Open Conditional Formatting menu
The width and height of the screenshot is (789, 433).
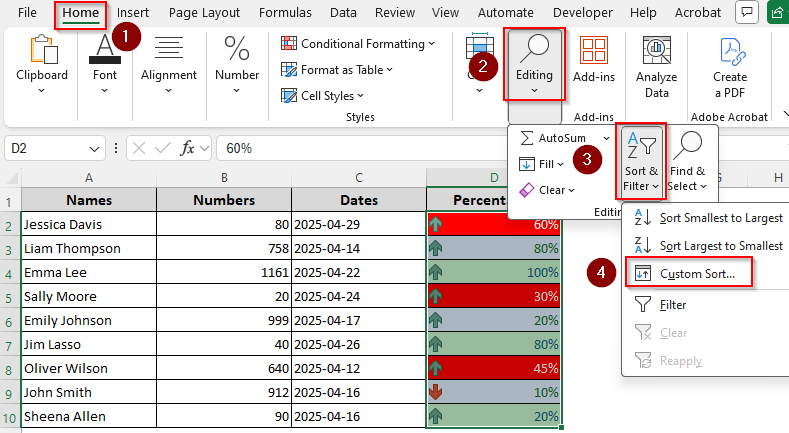[x=358, y=44]
